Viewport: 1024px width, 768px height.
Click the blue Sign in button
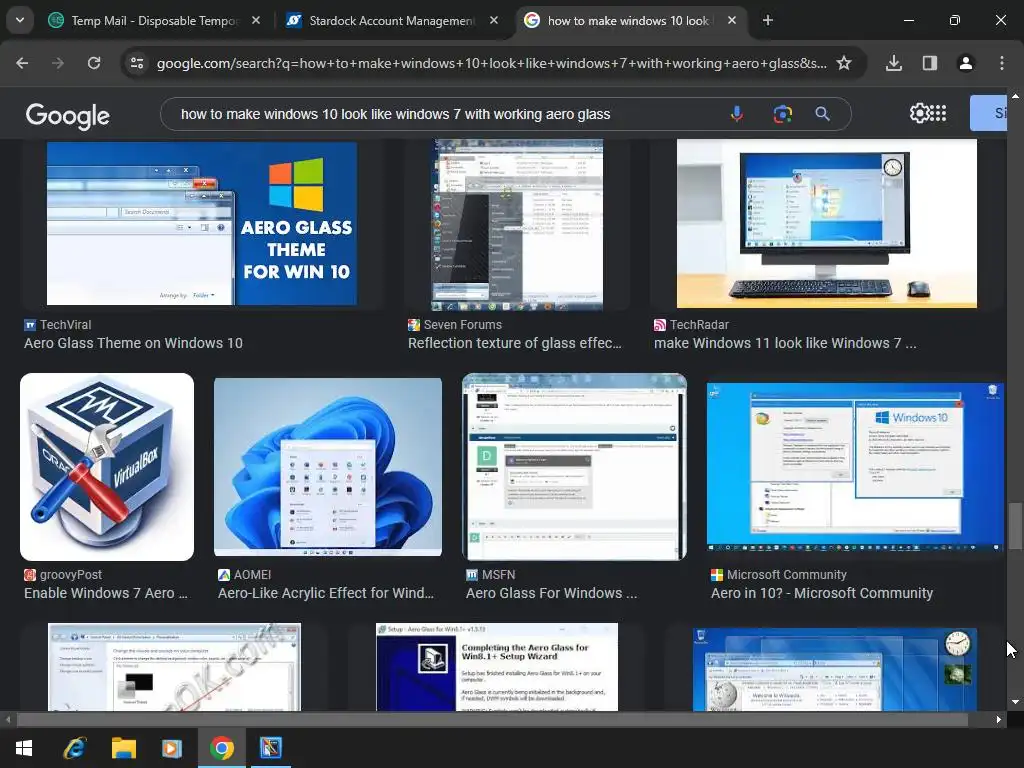pos(988,113)
